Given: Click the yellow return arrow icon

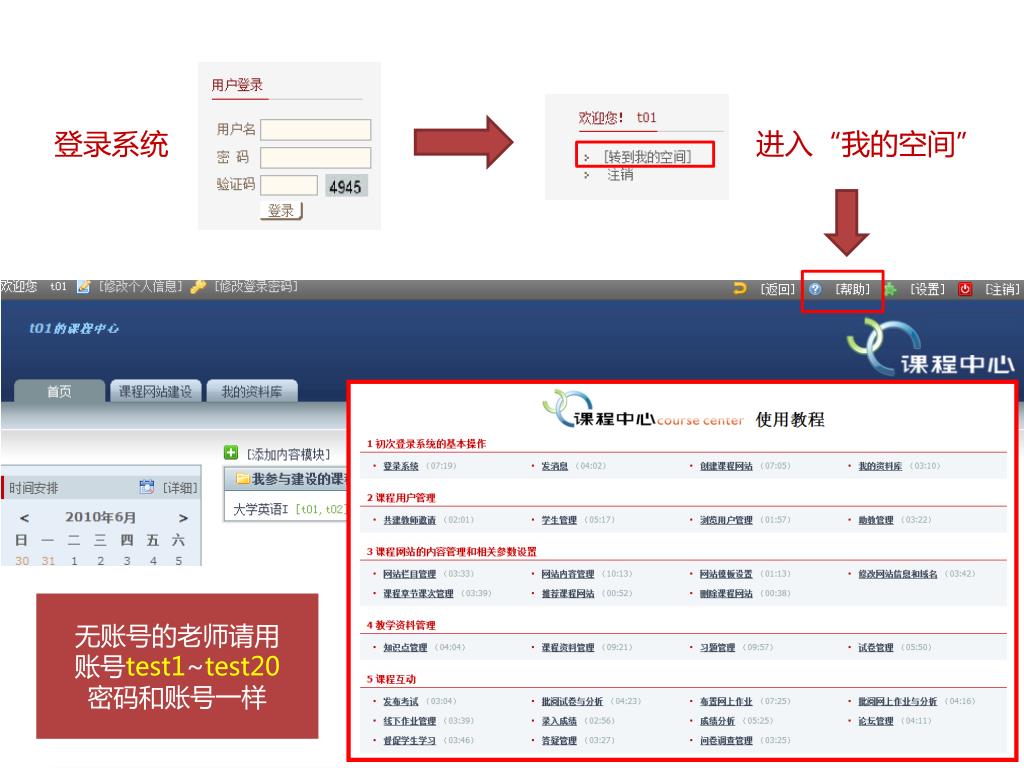Looking at the screenshot, I should pyautogui.click(x=740, y=288).
